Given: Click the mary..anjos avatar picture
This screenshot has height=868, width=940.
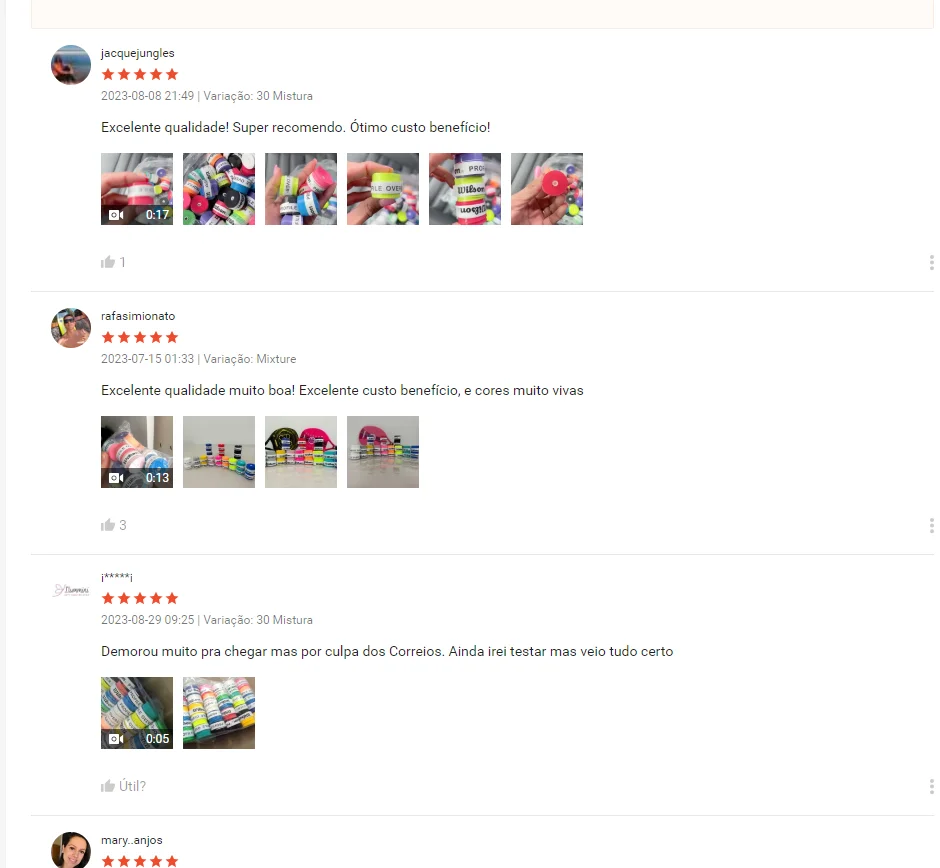Looking at the screenshot, I should [x=71, y=850].
